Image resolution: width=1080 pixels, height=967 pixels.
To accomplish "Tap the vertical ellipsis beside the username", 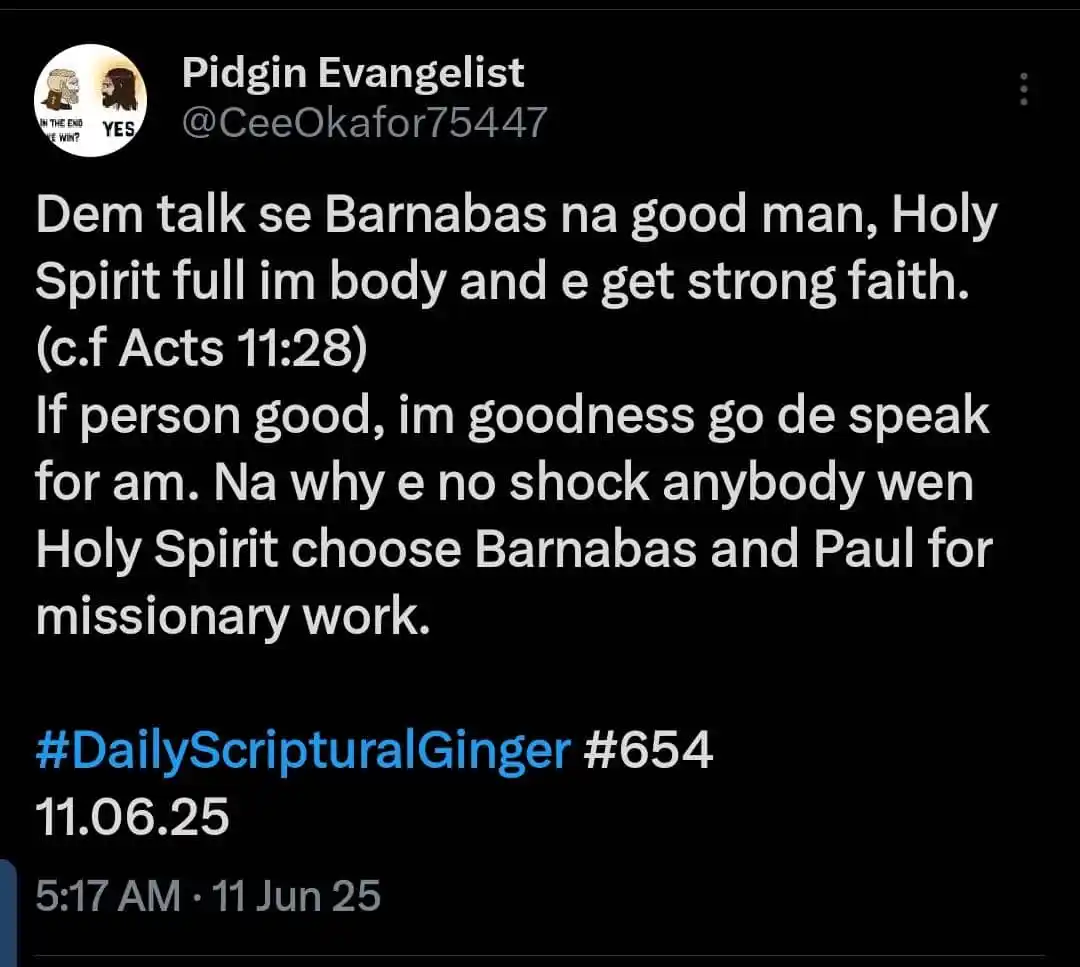I will [x=1024, y=88].
